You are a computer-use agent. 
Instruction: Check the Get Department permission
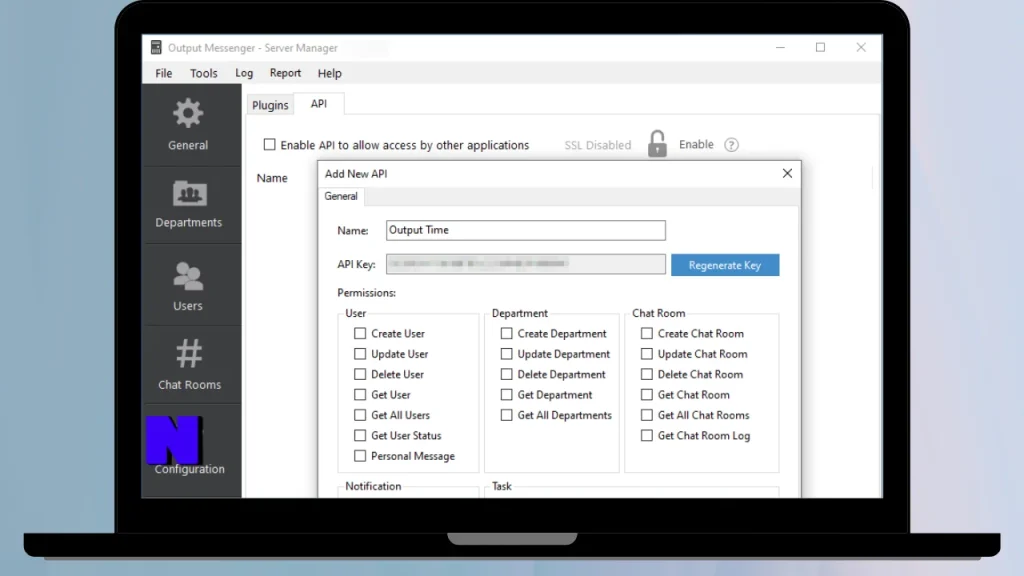[506, 394]
